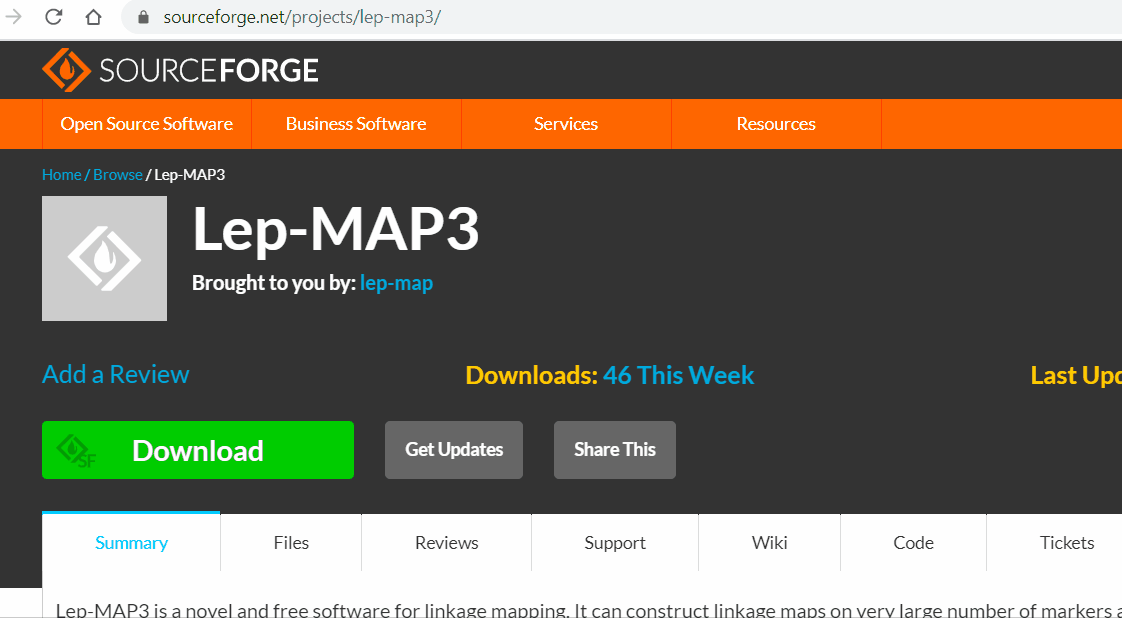Viewport: 1122px width, 618px height.
Task: Reload the page with the refresh icon
Action: click(x=54, y=16)
